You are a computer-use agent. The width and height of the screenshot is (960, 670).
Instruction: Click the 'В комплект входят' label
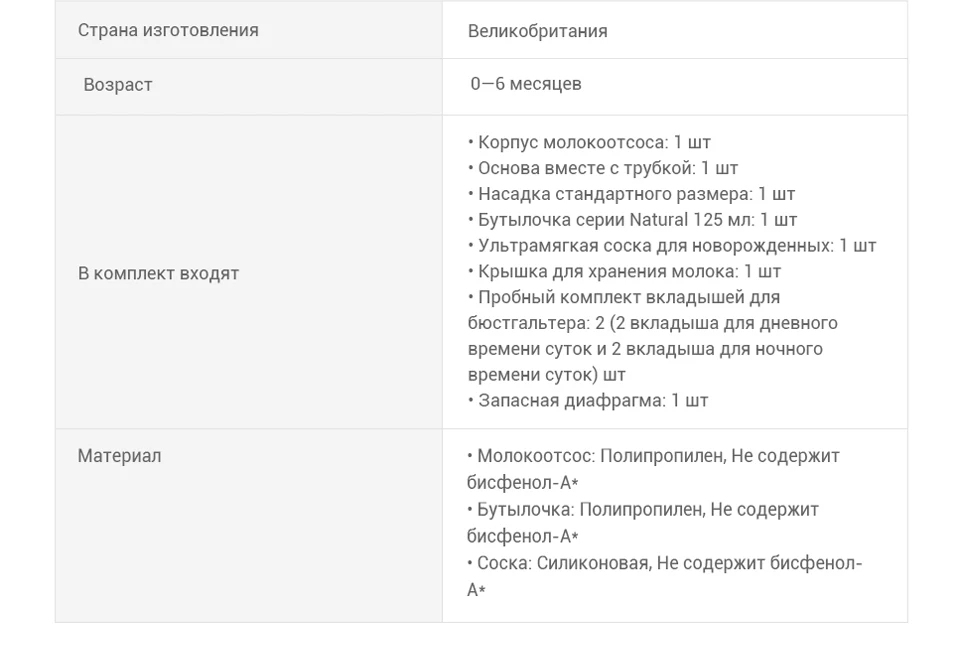coord(158,273)
